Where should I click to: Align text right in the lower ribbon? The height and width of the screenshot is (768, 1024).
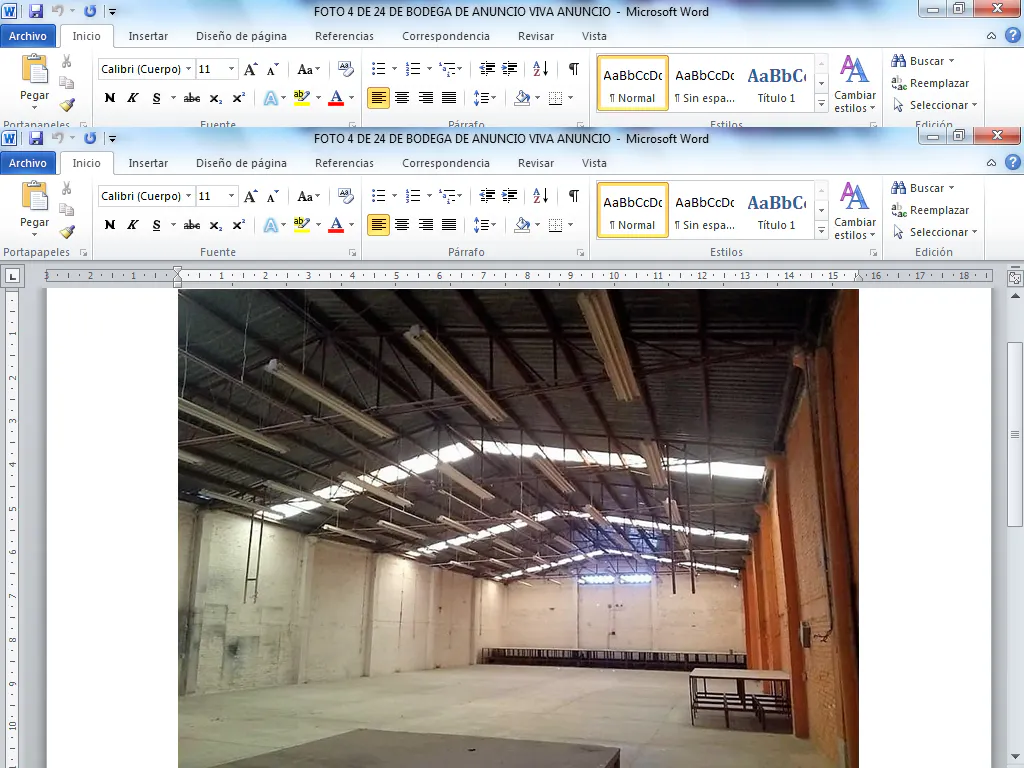425,225
